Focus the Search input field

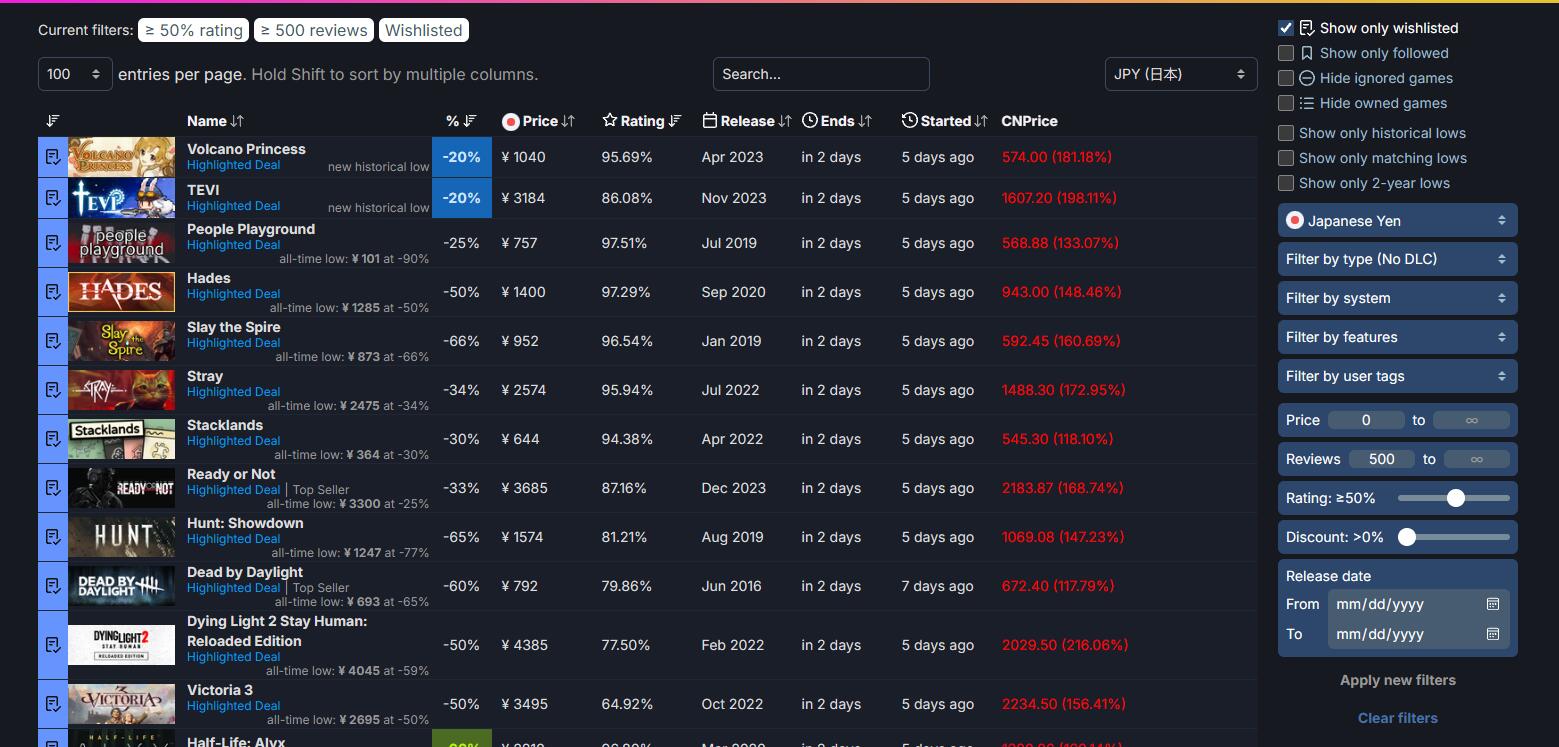point(821,74)
